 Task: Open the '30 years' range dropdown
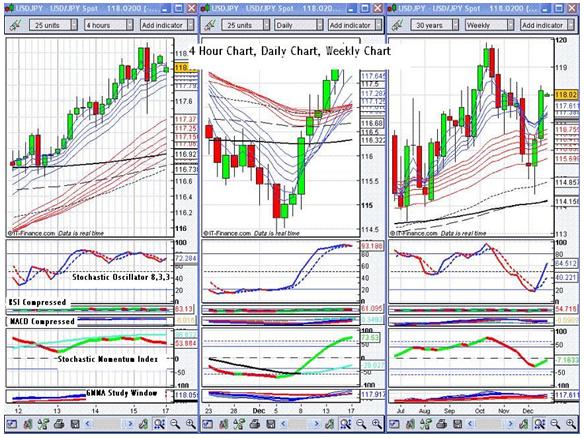click(435, 25)
